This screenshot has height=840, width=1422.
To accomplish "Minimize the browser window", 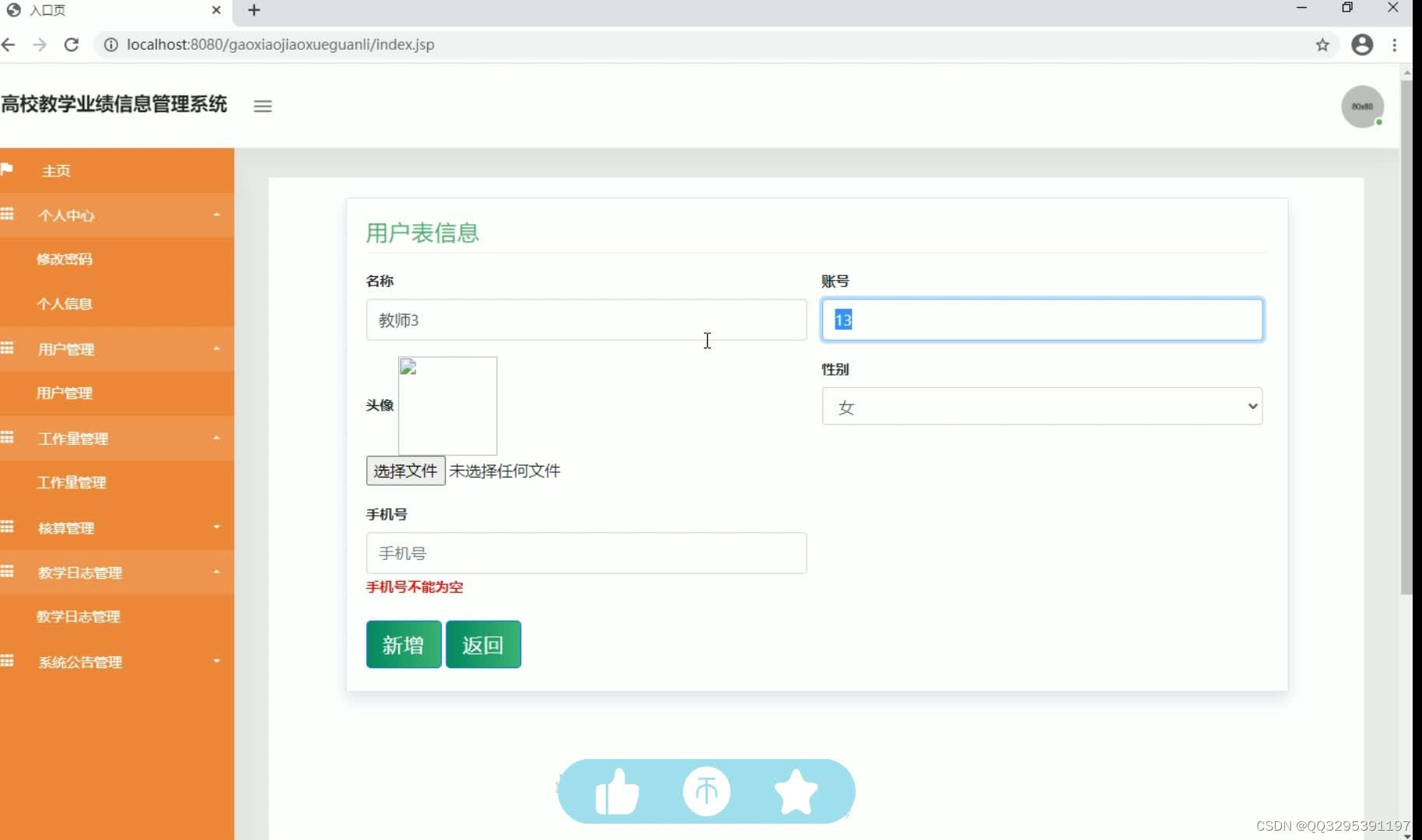I will coord(1301,8).
